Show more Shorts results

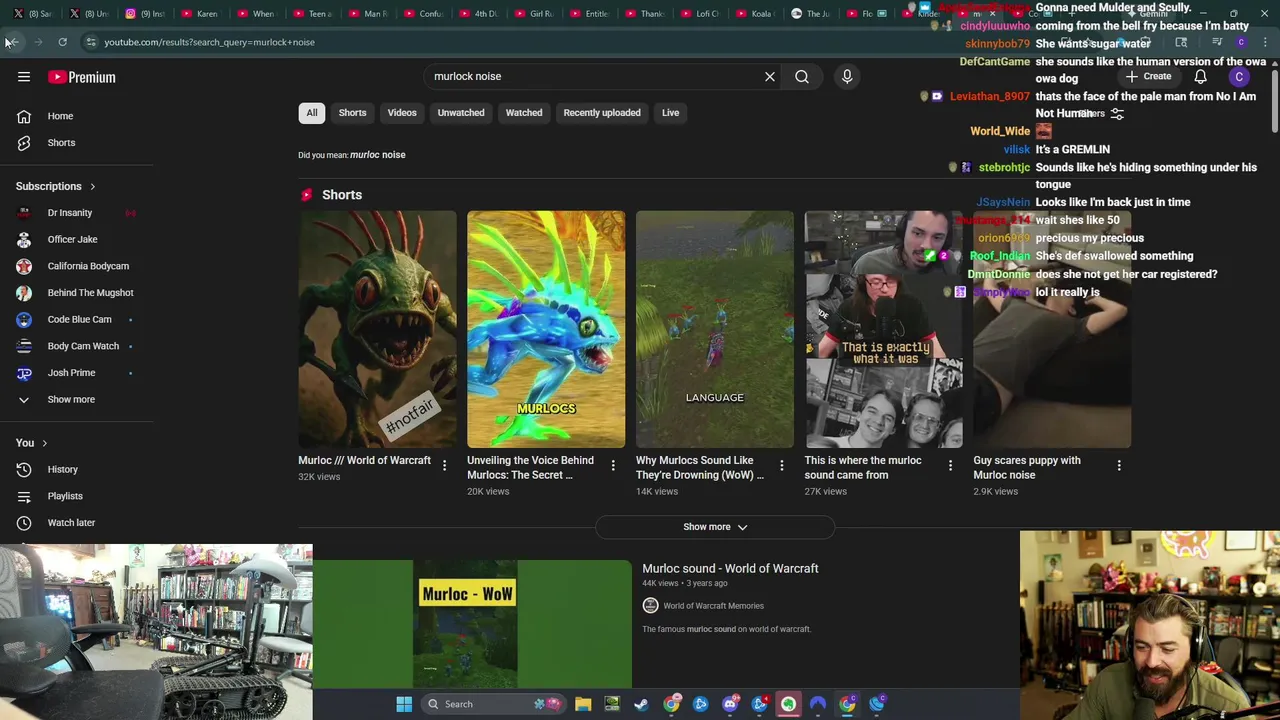(x=715, y=527)
